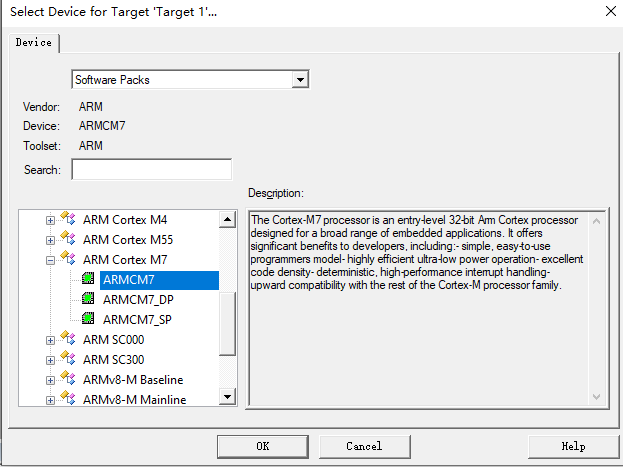
Task: Select ARM Cortex M4 tree row
Action: point(125,220)
